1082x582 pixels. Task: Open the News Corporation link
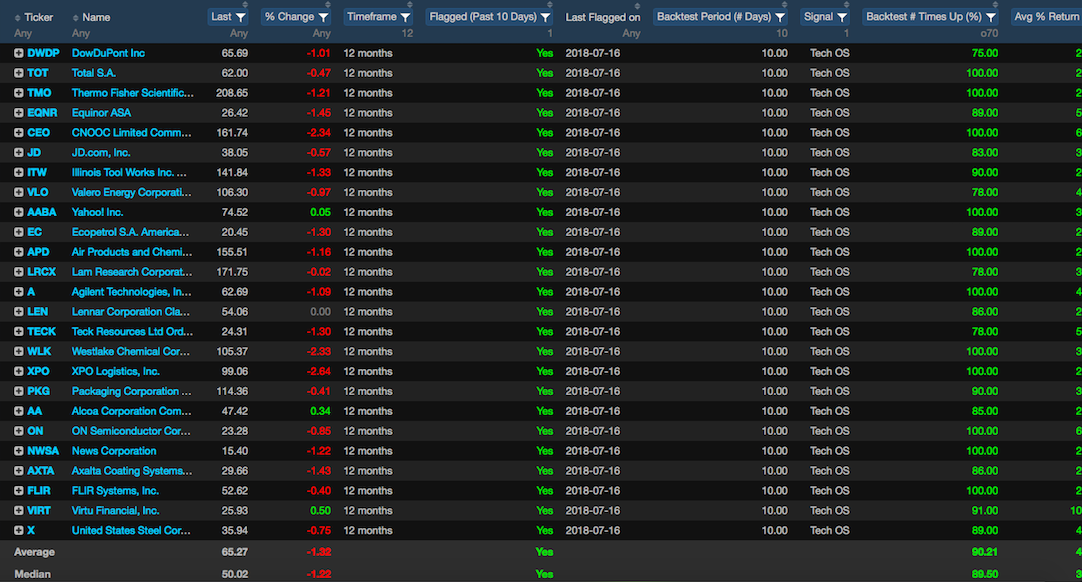tap(114, 452)
